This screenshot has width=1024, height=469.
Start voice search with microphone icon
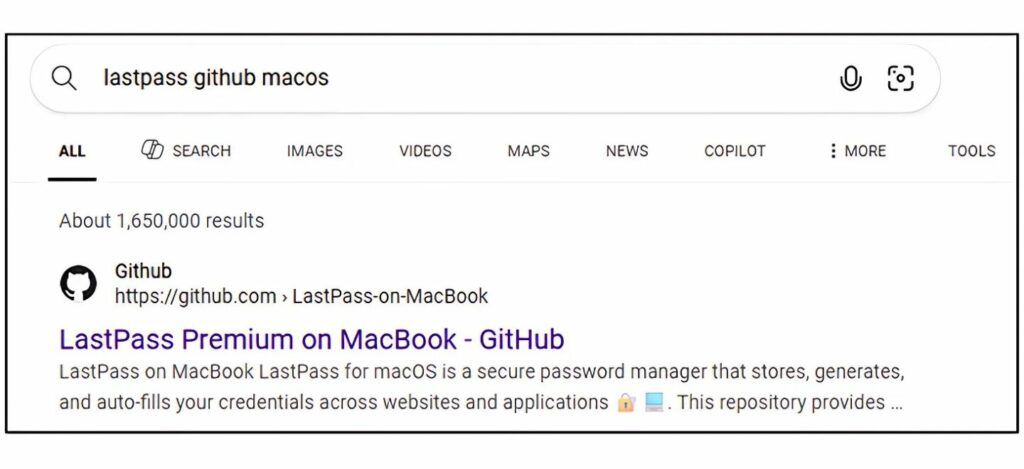coord(850,78)
